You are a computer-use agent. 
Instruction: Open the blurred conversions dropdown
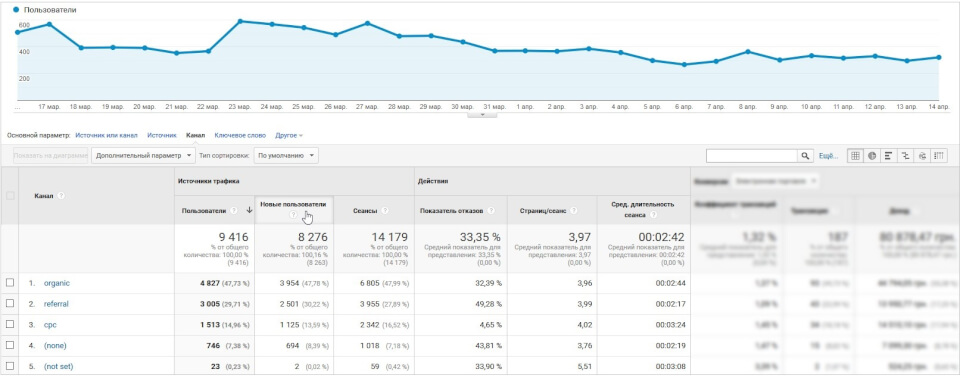tap(775, 181)
